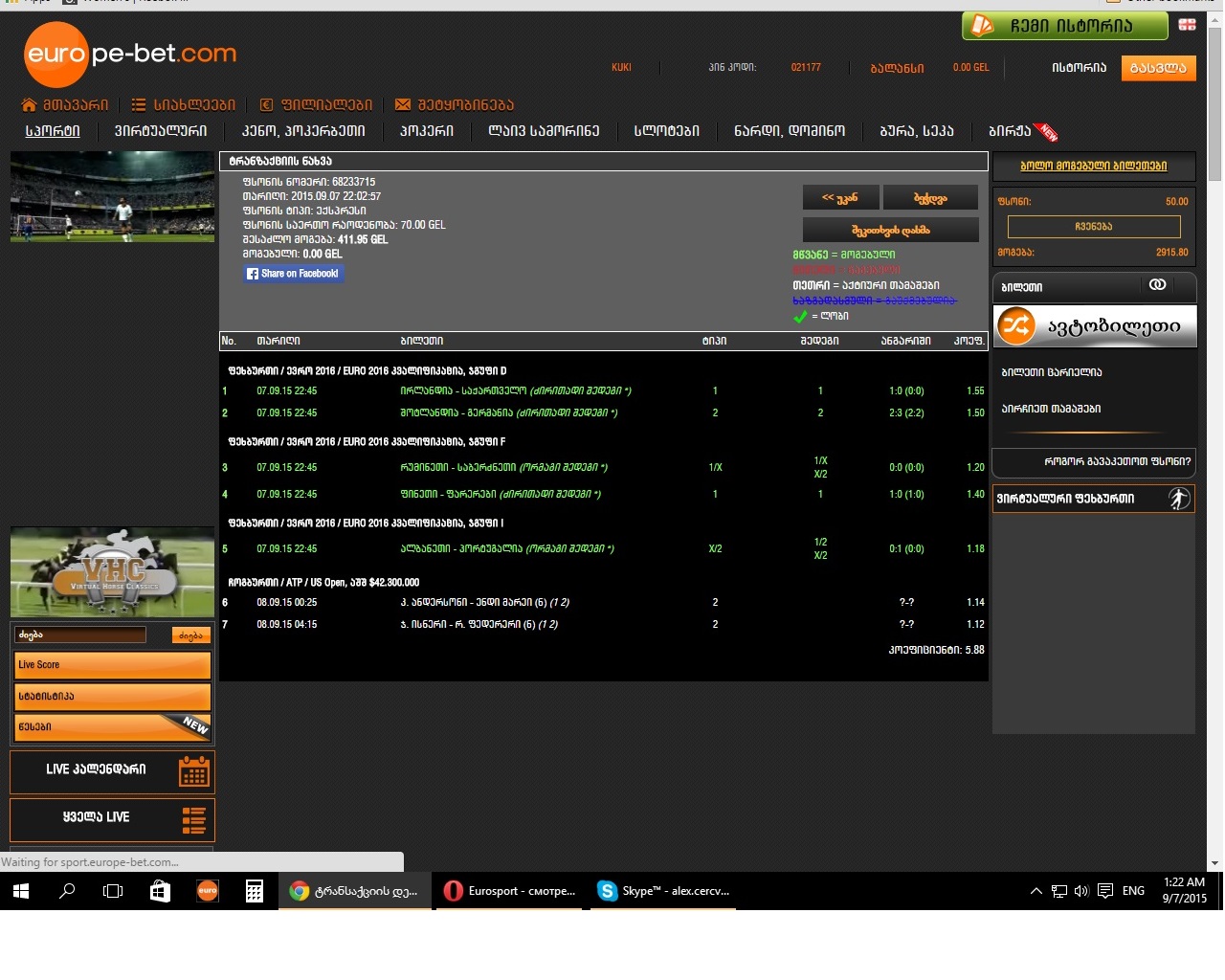Viewport: 1225px width, 980px height.
Task: Click the orange გასვლა logout button
Action: coord(1158,68)
